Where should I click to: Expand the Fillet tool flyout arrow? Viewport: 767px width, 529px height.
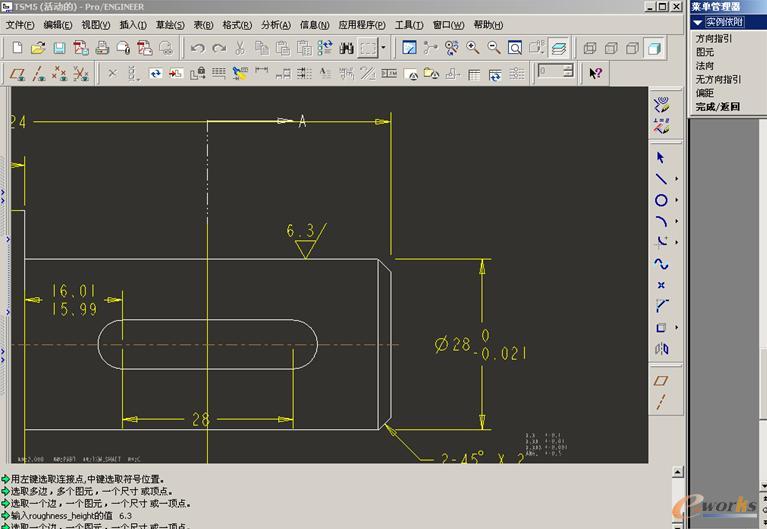click(x=677, y=242)
